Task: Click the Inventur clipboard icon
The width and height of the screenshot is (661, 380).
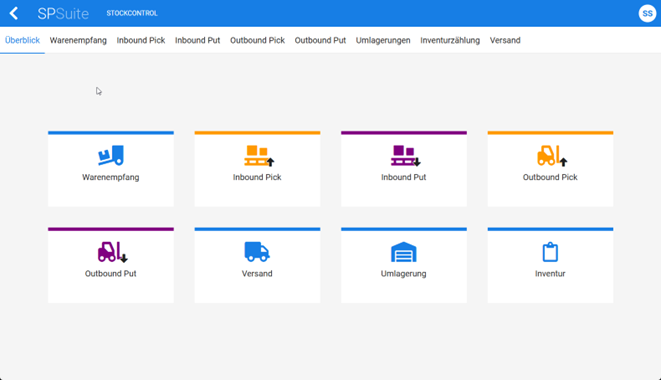Action: tap(550, 252)
